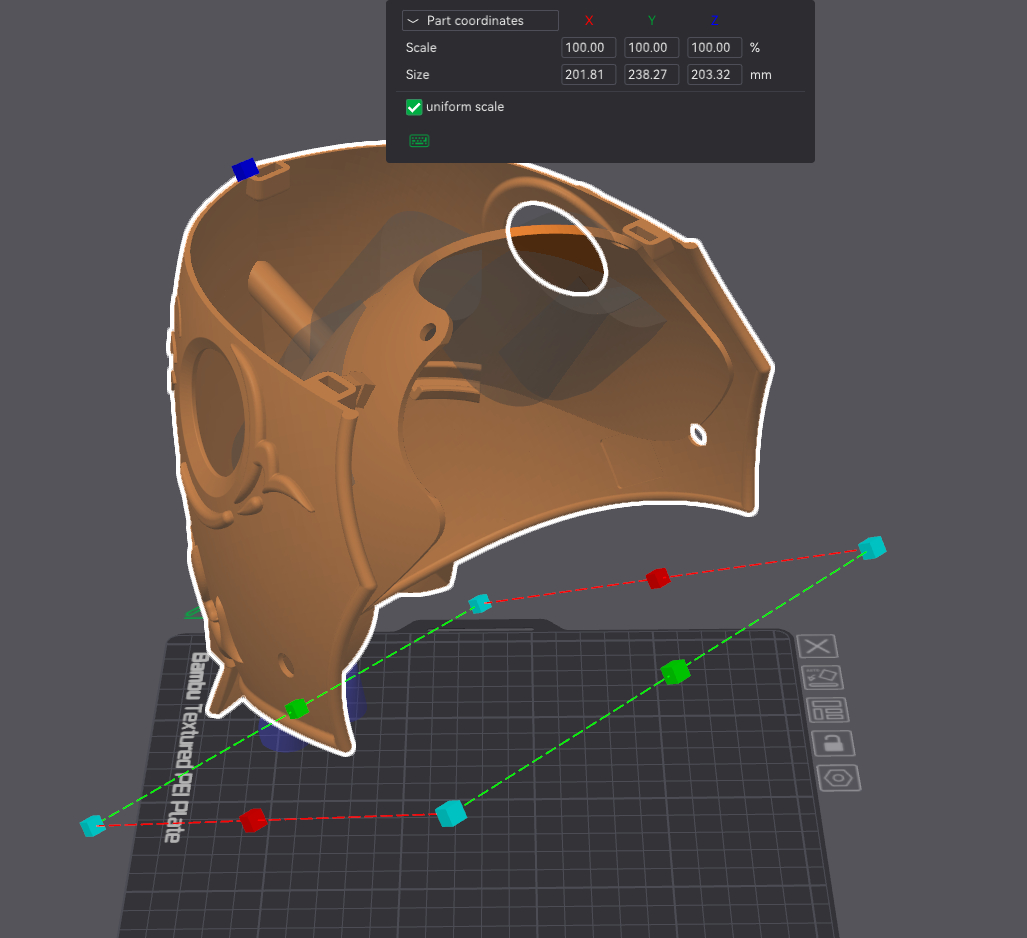
Task: Uncheck the uniform scale checkbox
Action: (414, 107)
